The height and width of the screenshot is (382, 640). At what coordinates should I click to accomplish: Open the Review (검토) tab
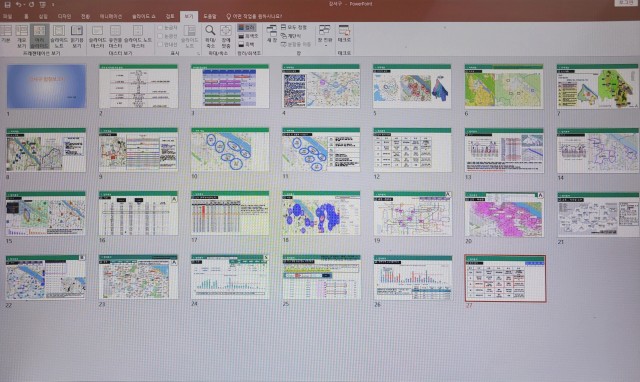coord(170,16)
